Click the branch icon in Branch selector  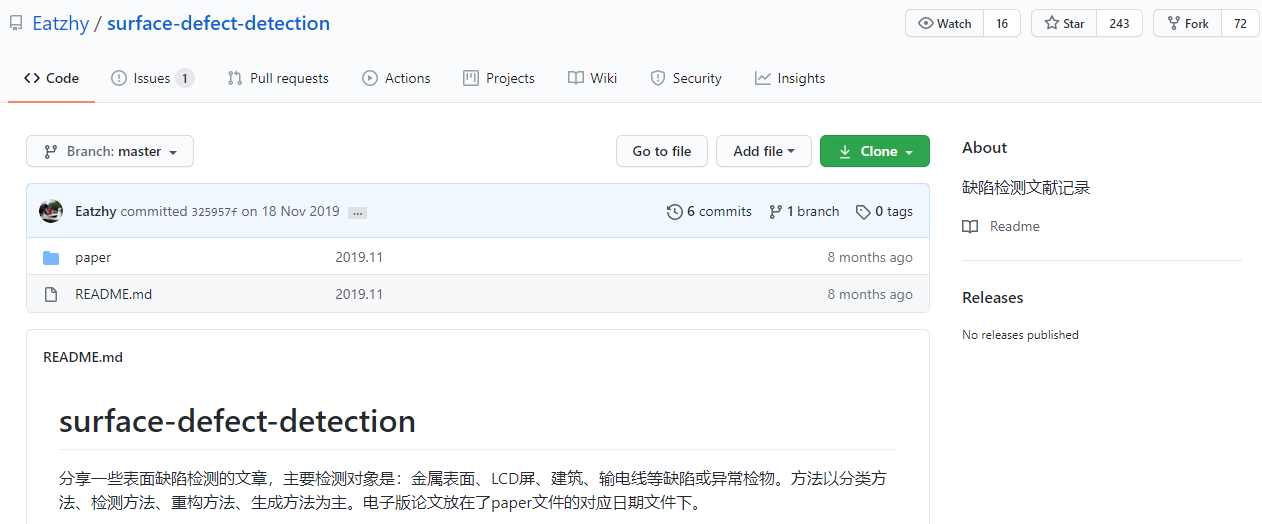50,151
